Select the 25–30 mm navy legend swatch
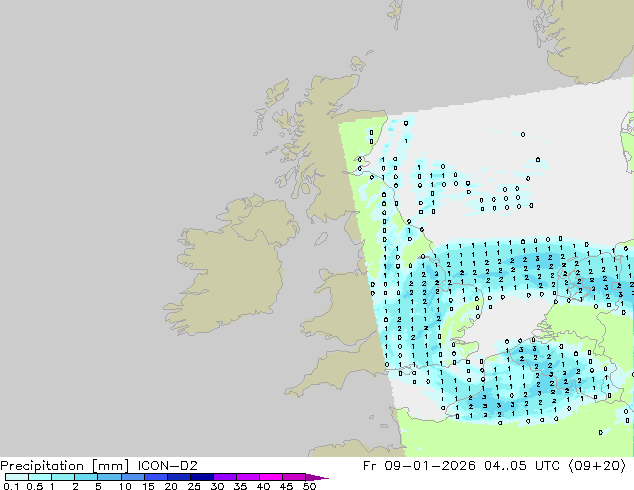Screen dimensions: 634x490 (201, 477)
